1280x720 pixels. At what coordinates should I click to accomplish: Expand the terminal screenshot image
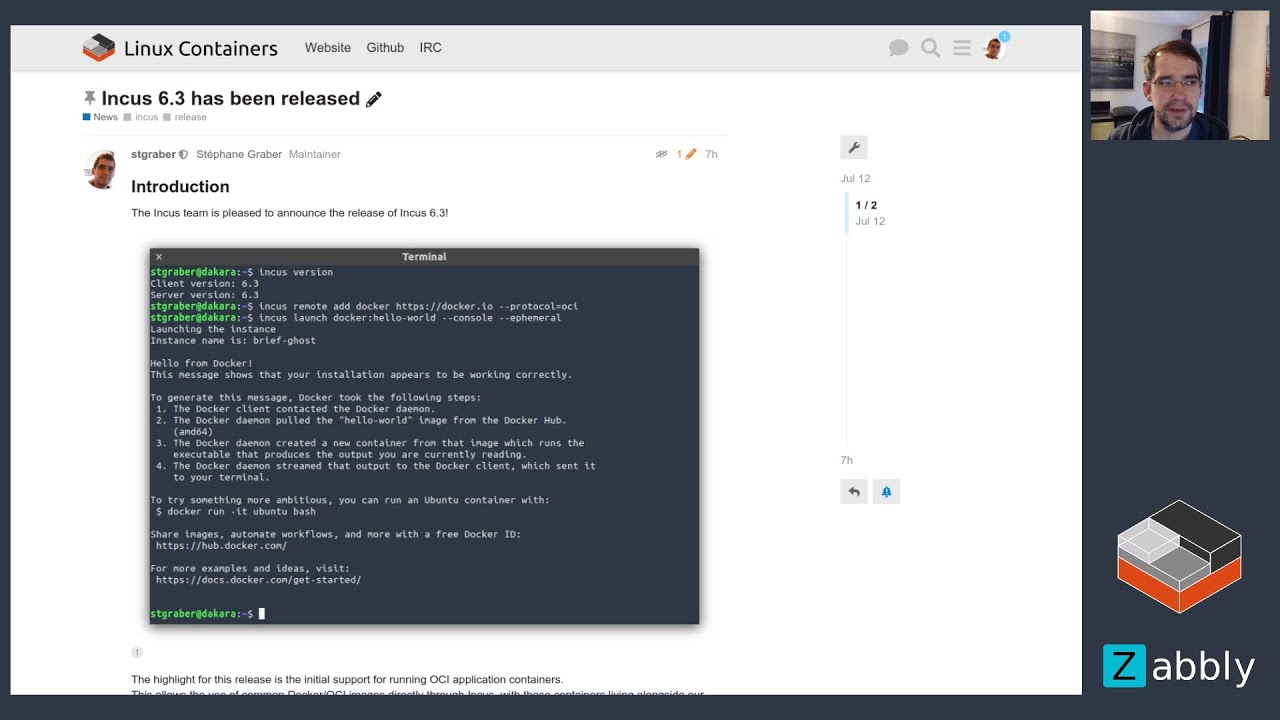coord(424,436)
